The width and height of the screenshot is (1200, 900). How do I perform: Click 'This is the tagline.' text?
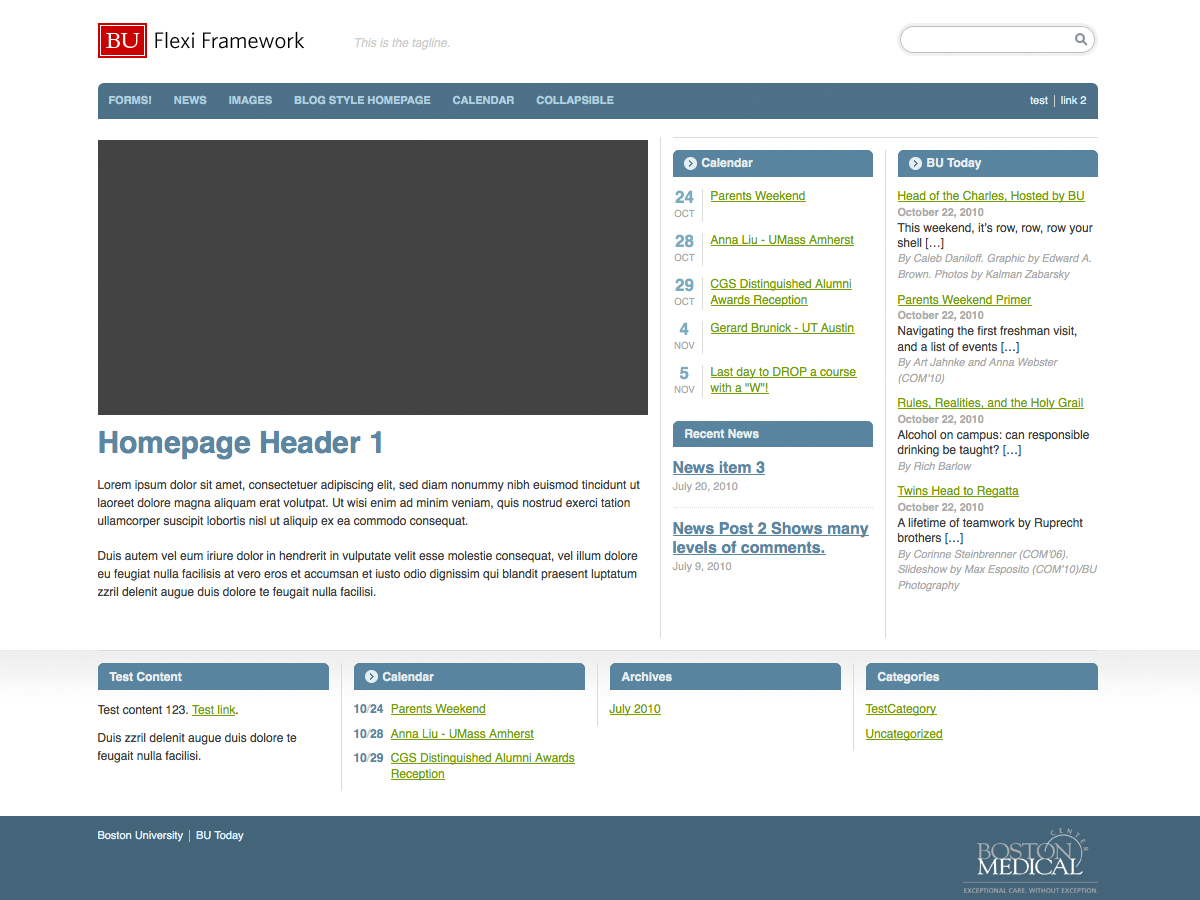tap(402, 43)
